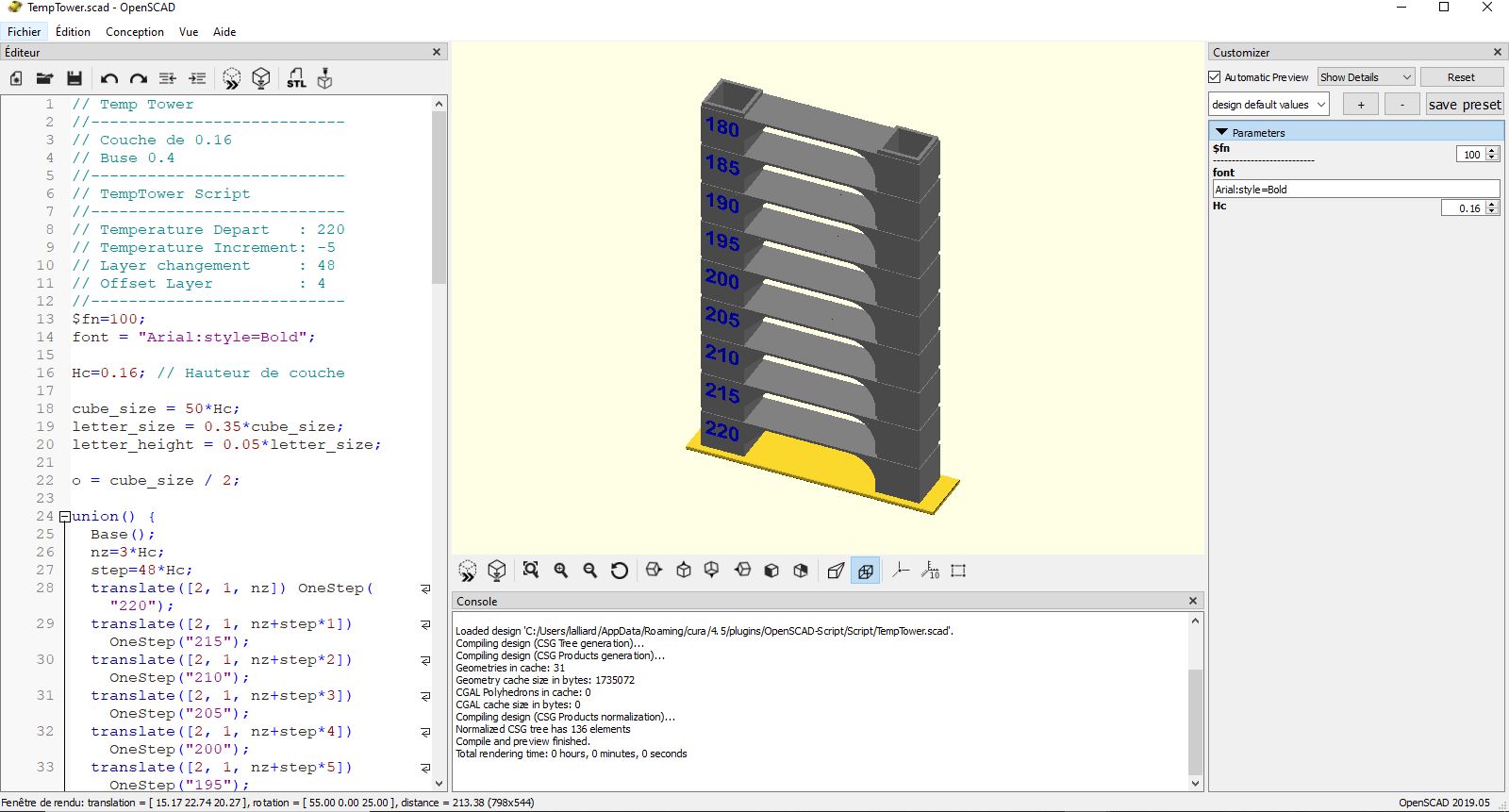Preview the model from the editor toolbar

[232, 78]
